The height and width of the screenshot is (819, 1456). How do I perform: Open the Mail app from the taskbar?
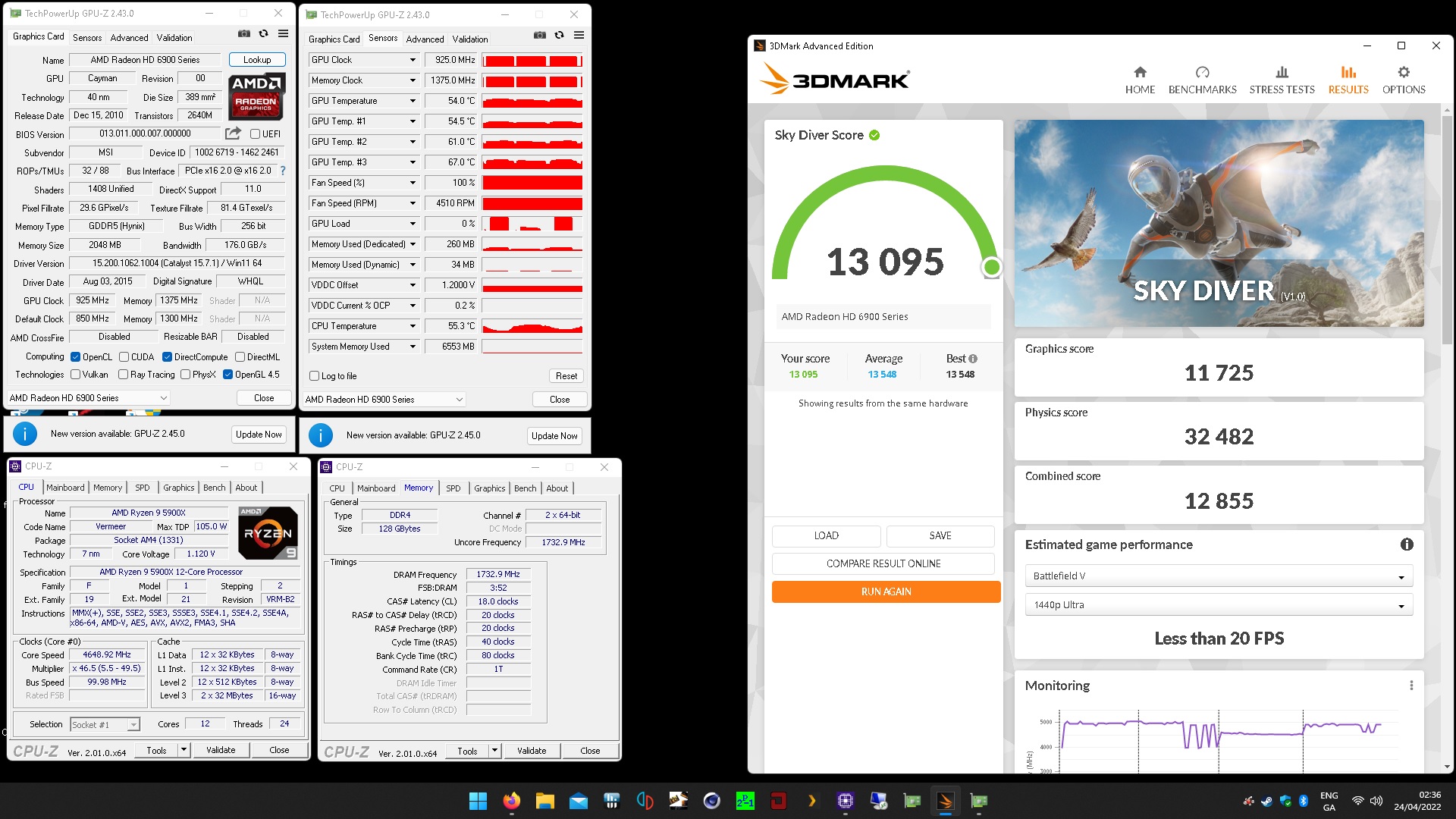click(x=579, y=801)
